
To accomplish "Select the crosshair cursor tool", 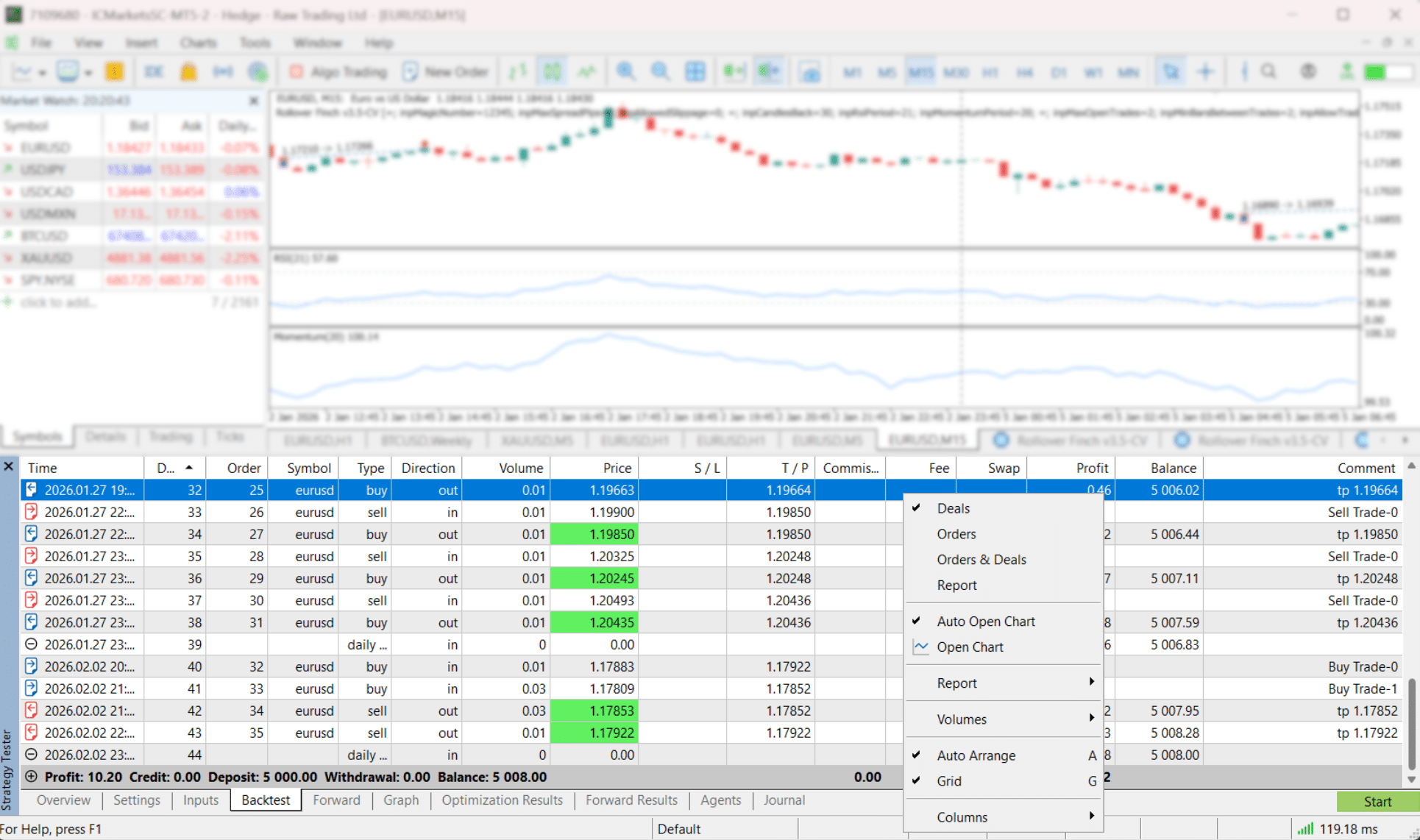I will coord(1205,71).
